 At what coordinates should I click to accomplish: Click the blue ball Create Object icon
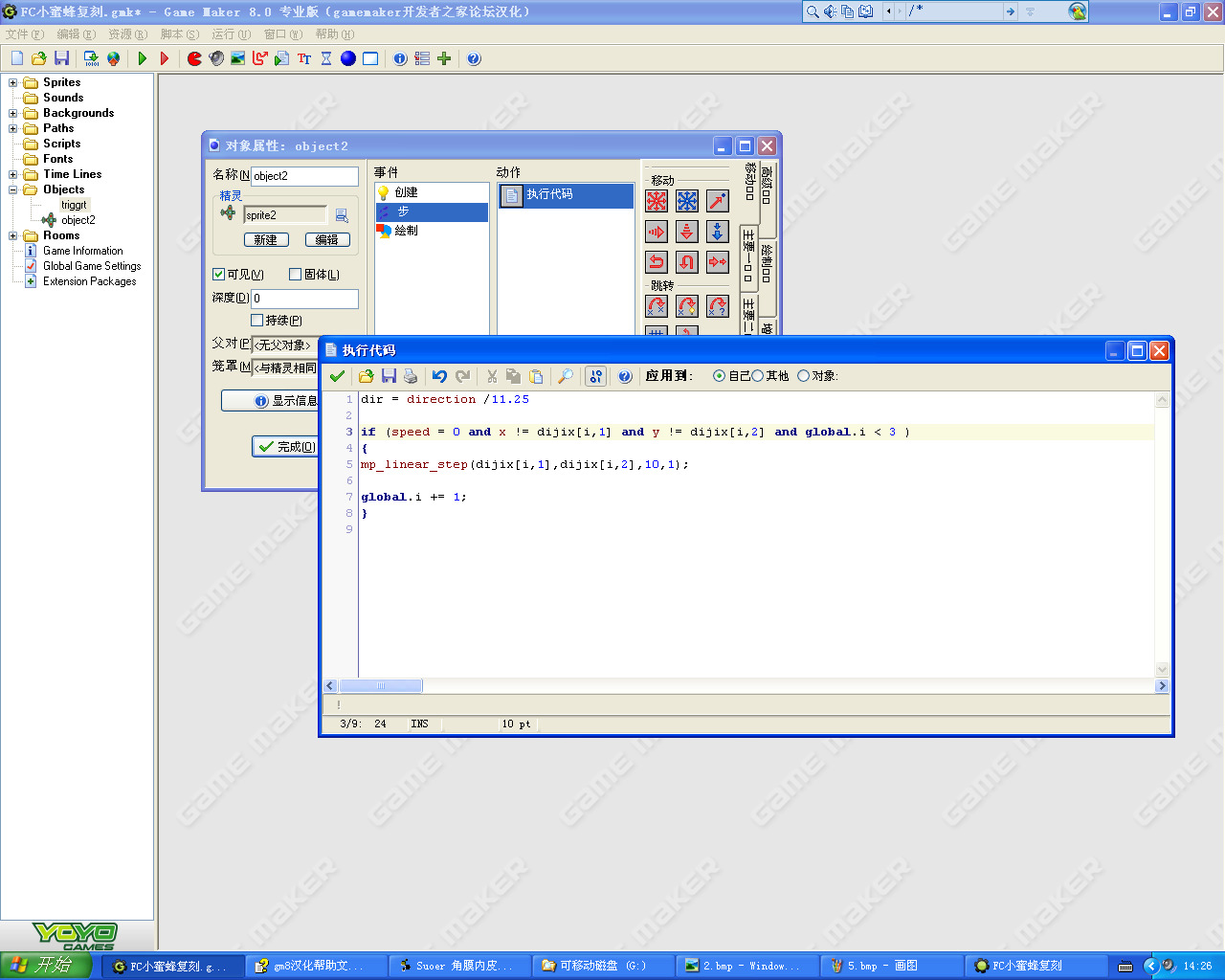coord(348,58)
